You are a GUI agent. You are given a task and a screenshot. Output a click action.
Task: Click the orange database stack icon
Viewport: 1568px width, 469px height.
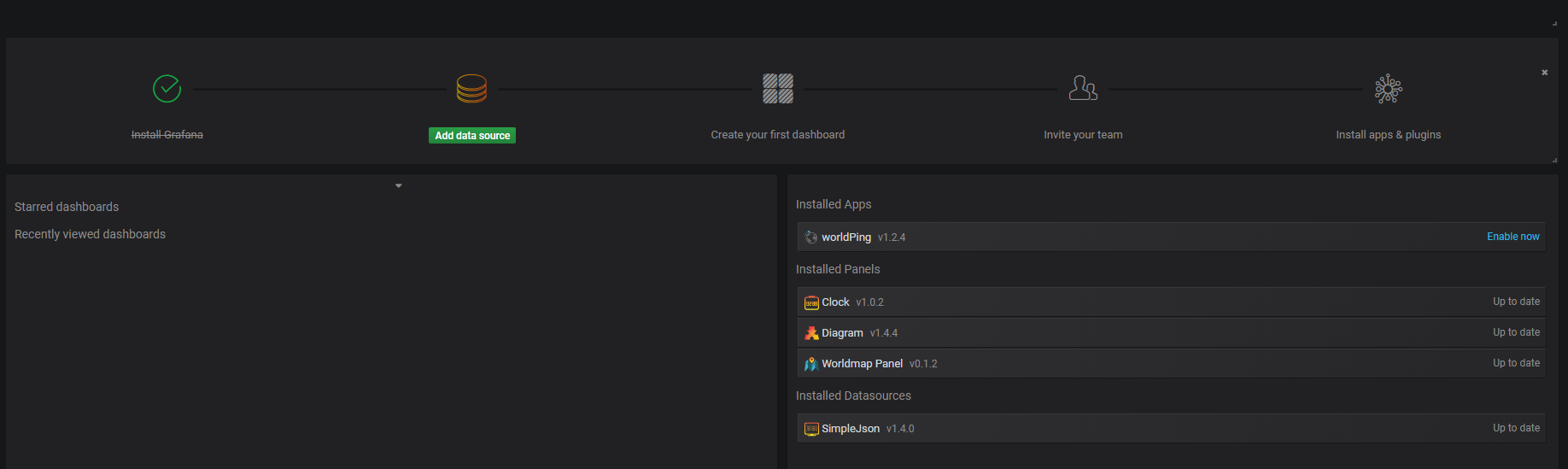pos(471,88)
